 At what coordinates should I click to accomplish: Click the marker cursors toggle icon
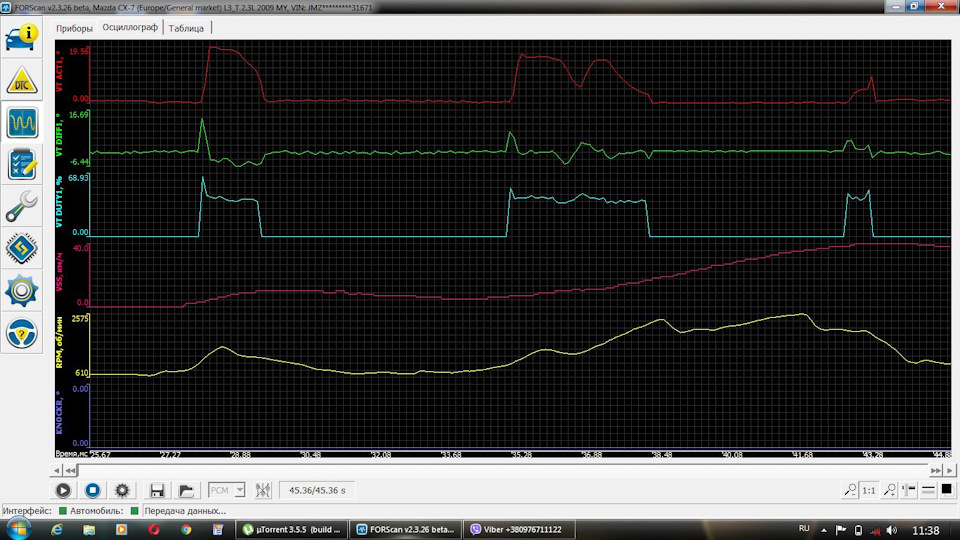pyautogui.click(x=263, y=490)
